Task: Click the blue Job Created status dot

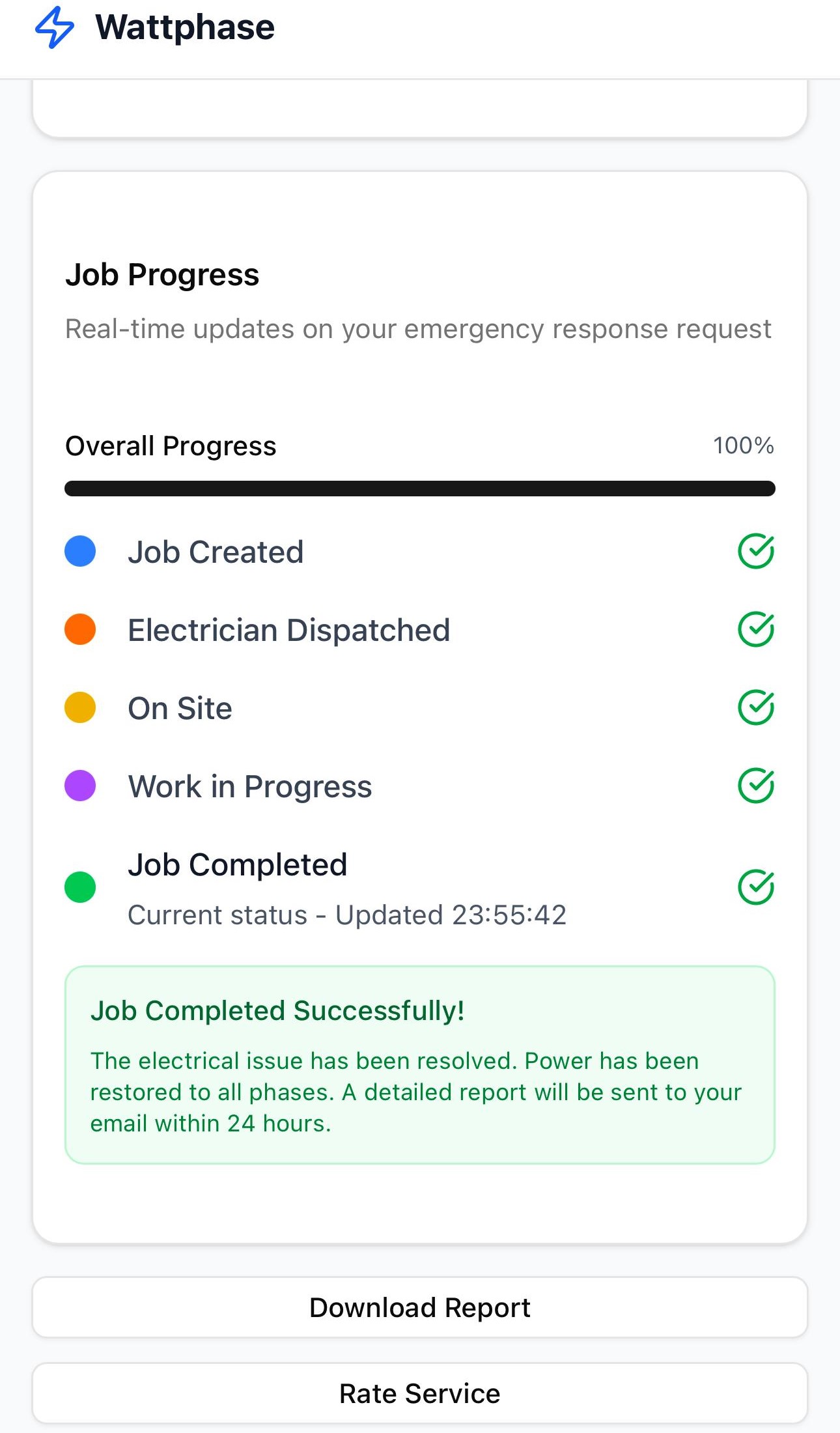Action: (80, 552)
